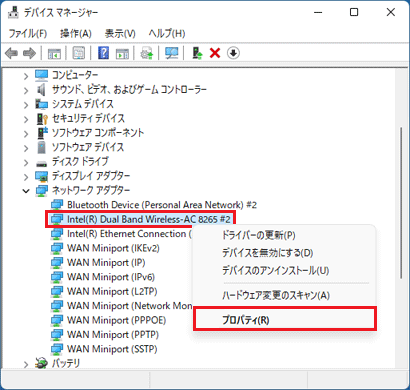Click the circular down-arrow toolbar icon
Screen dimensions: 410x390
tap(233, 53)
